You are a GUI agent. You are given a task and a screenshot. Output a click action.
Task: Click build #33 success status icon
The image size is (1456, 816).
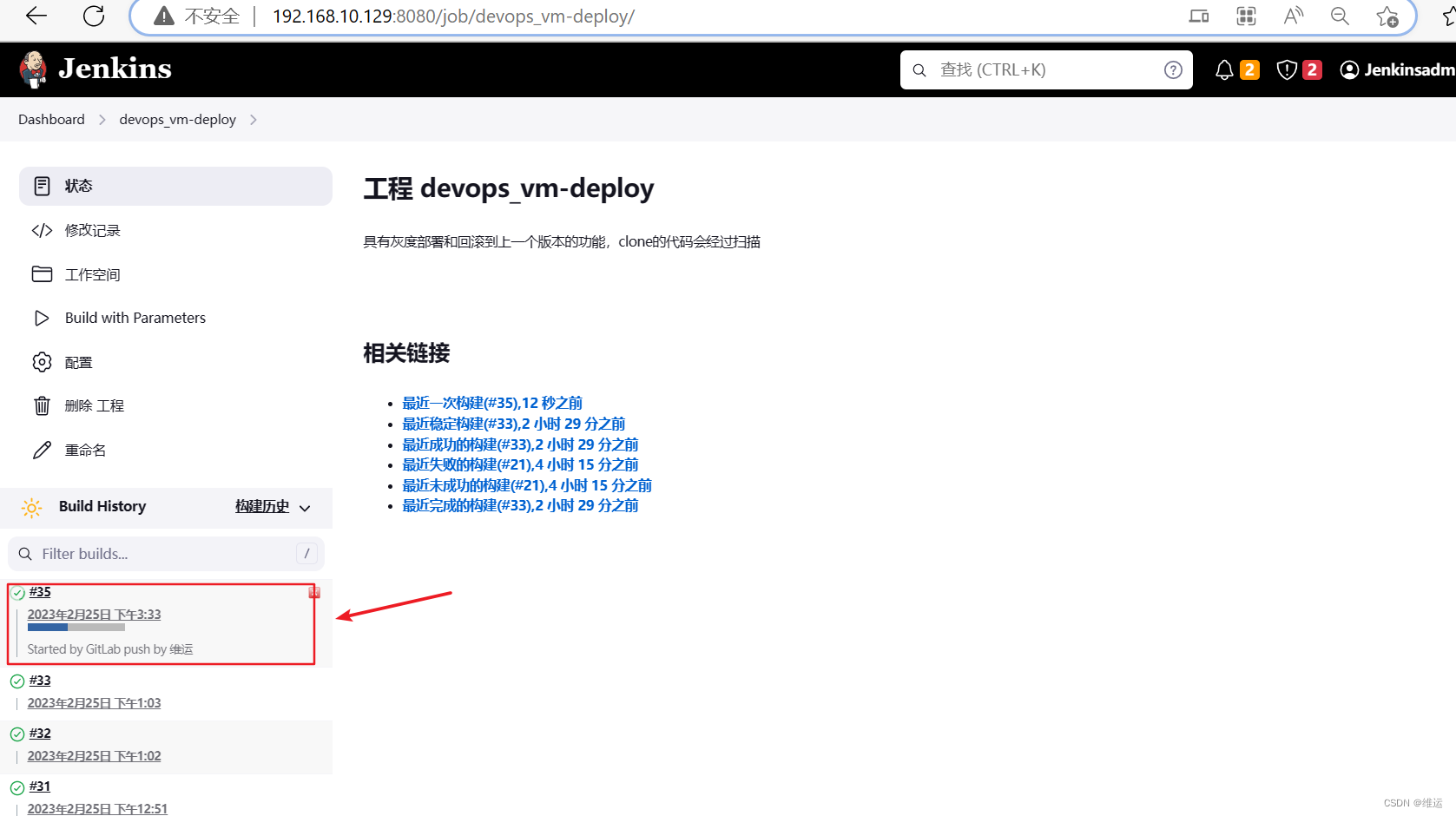point(17,681)
